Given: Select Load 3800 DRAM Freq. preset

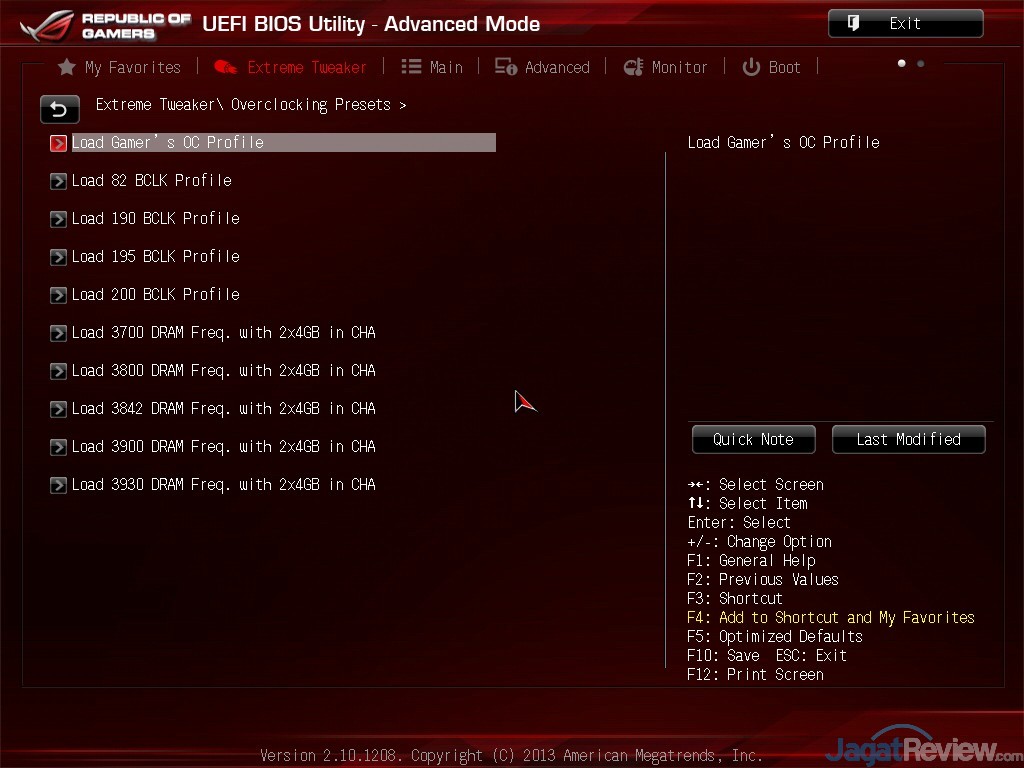Looking at the screenshot, I should (223, 370).
